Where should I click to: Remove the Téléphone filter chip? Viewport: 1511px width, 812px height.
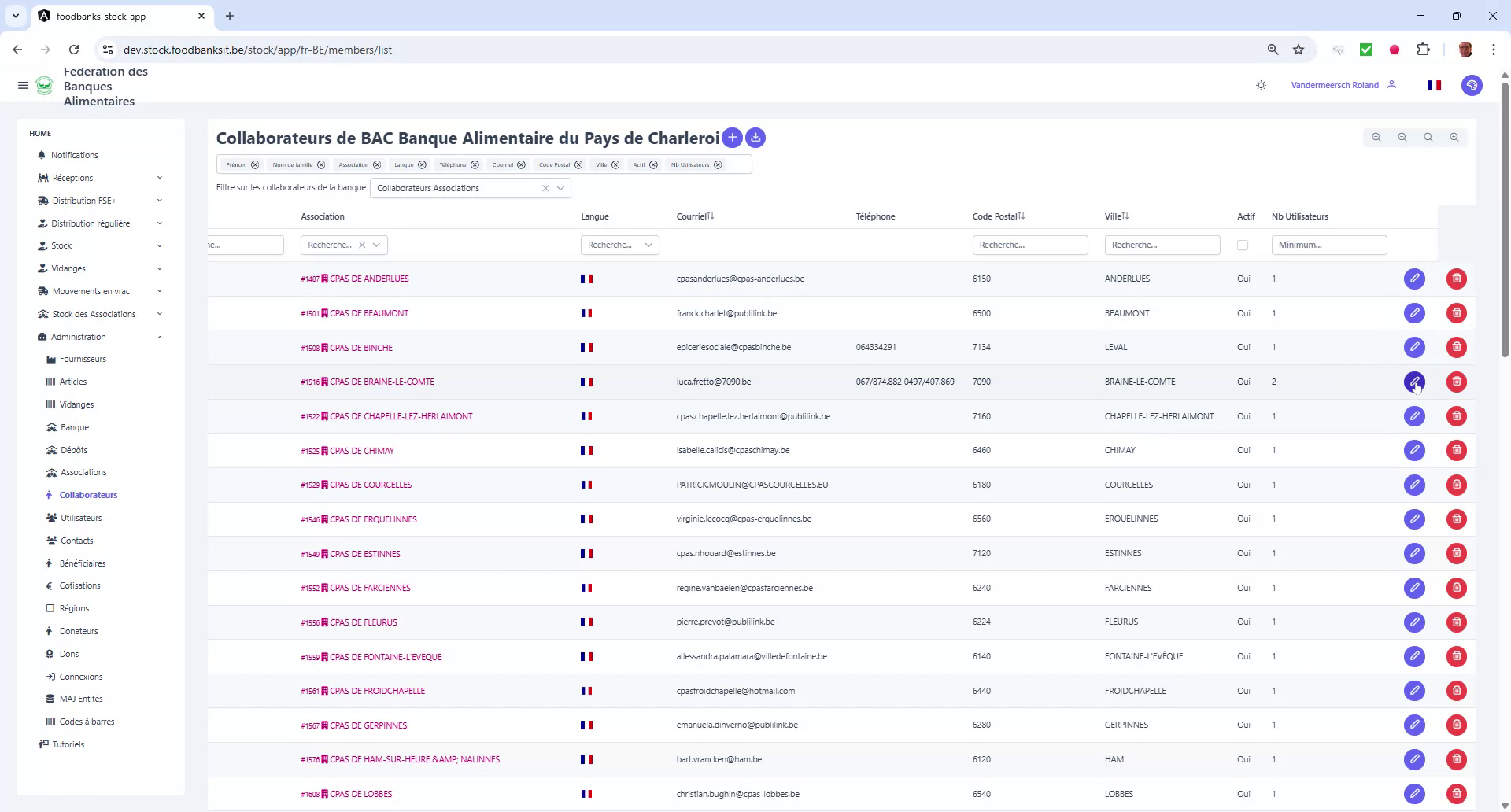coord(475,164)
